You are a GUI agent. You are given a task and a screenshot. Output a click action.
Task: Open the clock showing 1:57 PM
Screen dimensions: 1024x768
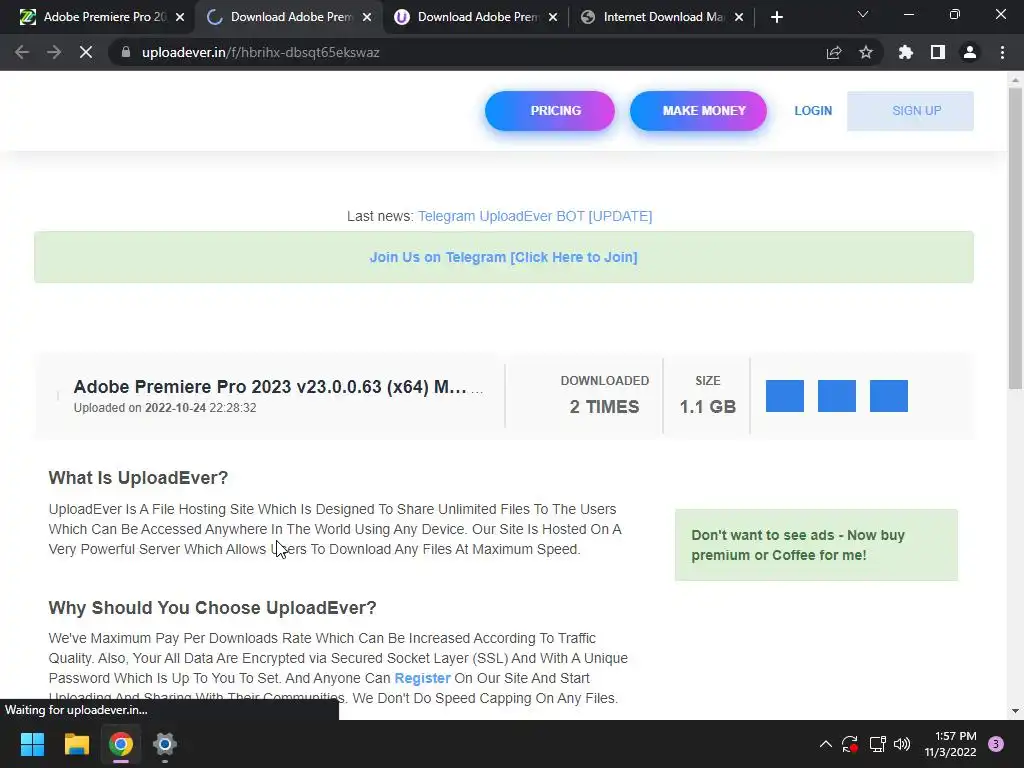pos(950,744)
